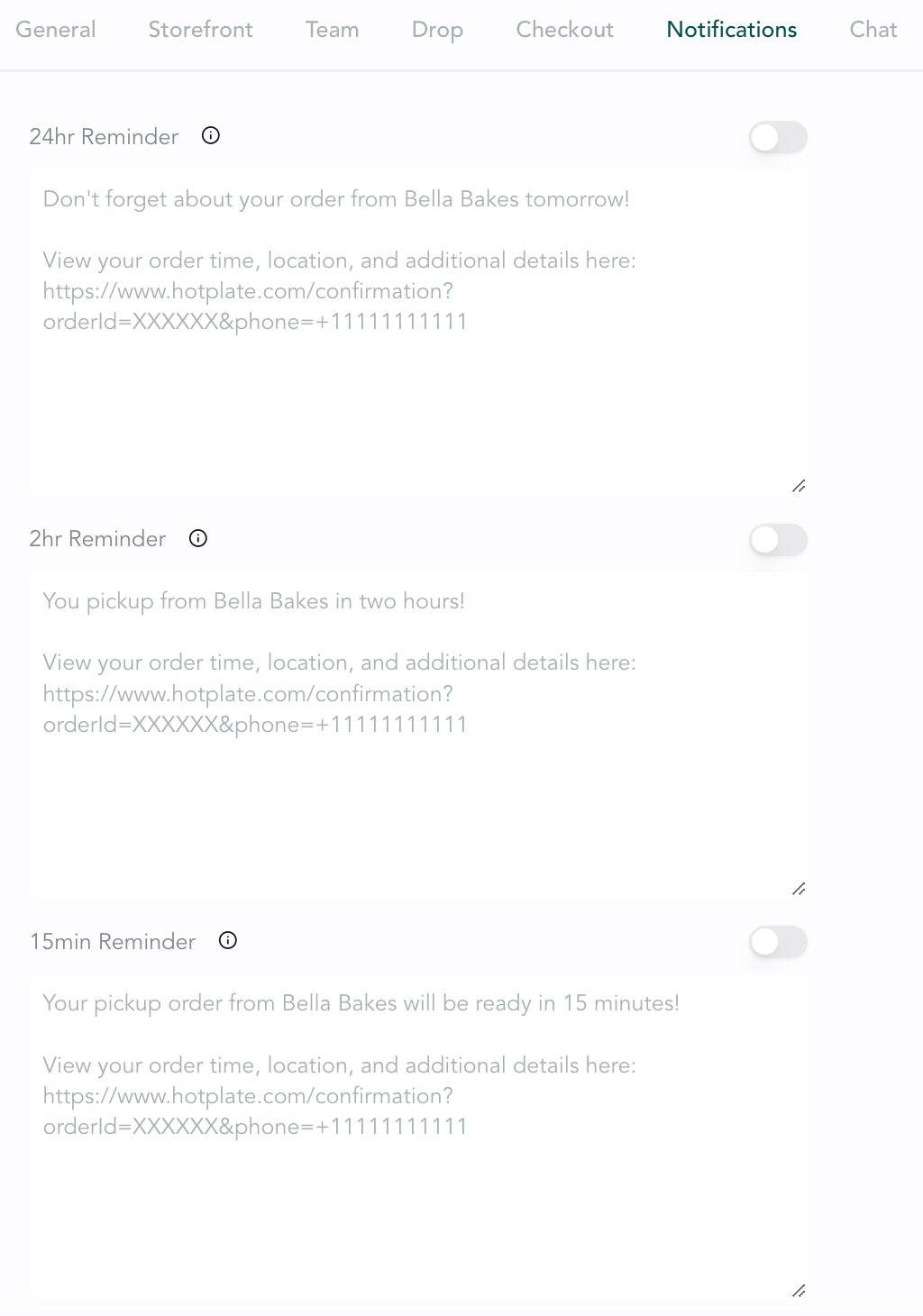Image resolution: width=923 pixels, height=1316 pixels.
Task: Switch to the Chat tab
Action: 873,30
